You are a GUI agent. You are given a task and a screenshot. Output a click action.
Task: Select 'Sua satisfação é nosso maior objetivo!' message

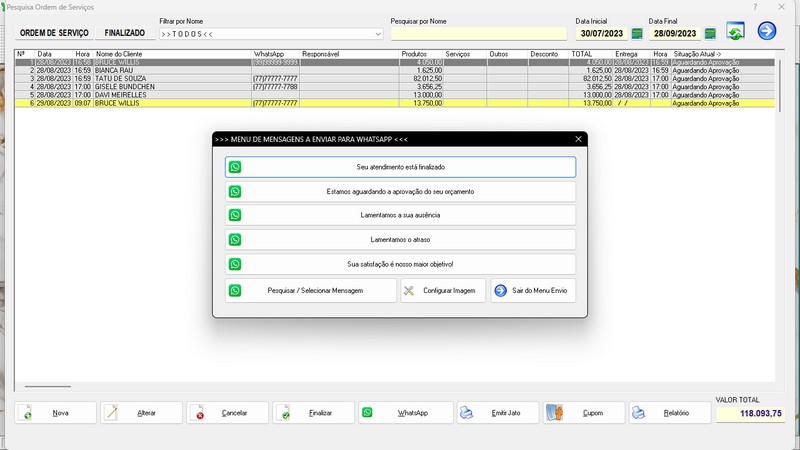click(x=400, y=264)
